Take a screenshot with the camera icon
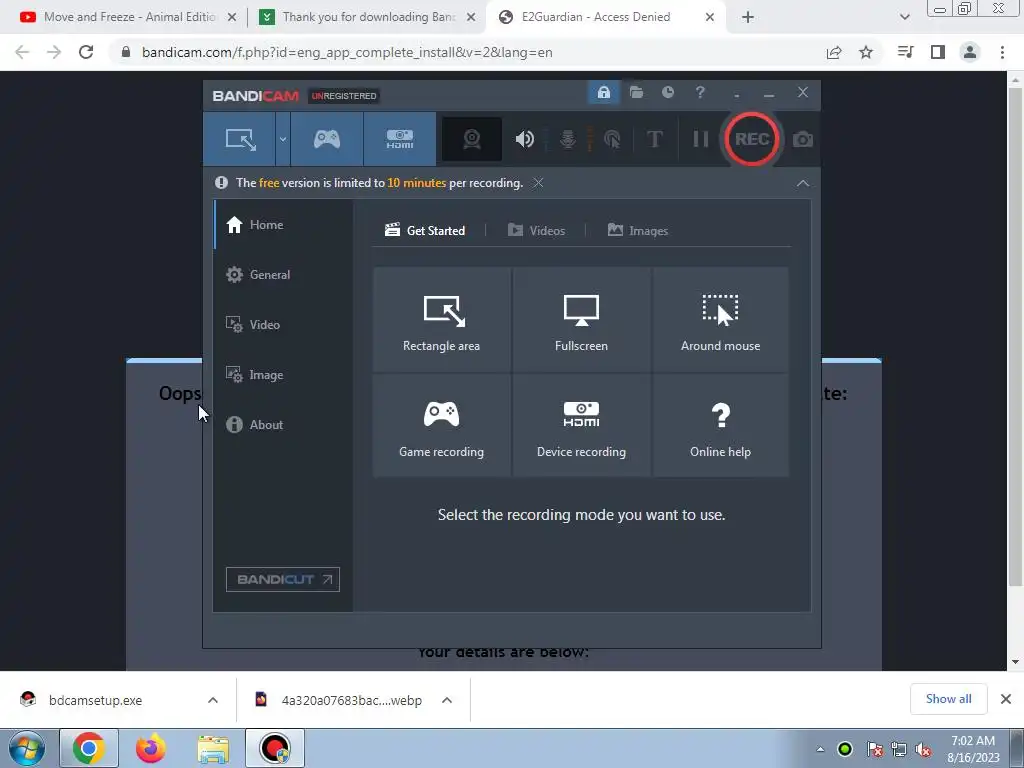This screenshot has height=768, width=1024. coord(803,140)
